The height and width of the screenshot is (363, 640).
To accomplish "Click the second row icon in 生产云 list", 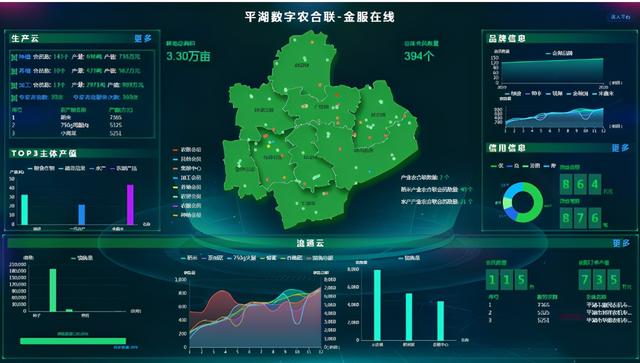I will 14,71.
